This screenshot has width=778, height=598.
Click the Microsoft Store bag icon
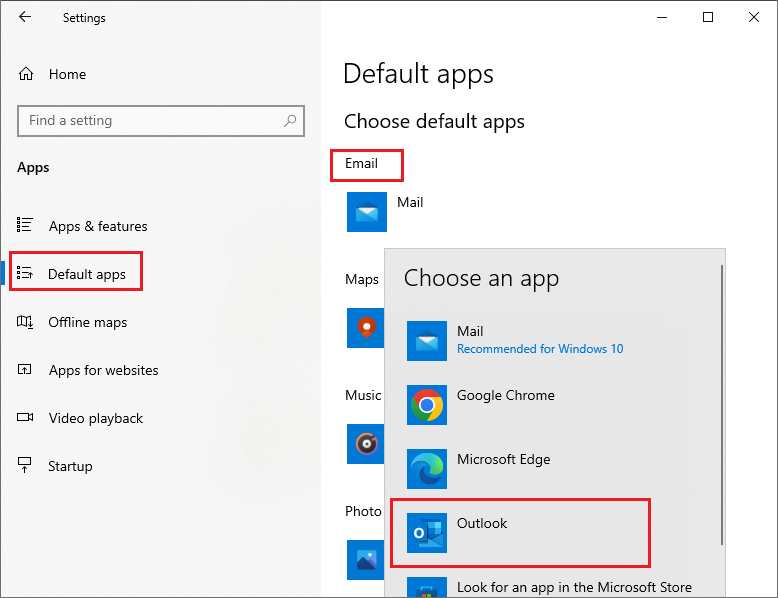(x=427, y=587)
